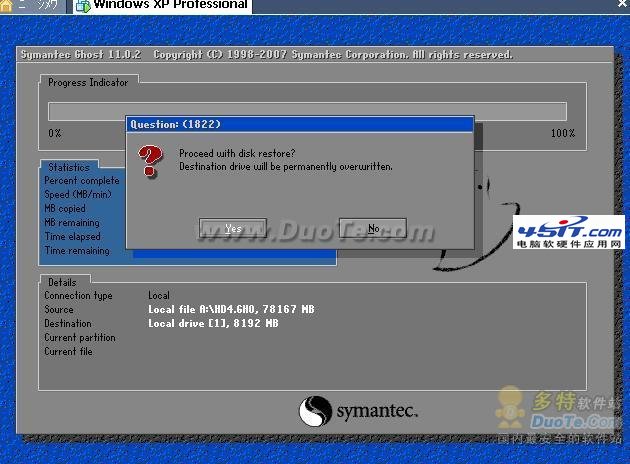The image size is (630, 464).
Task: Click the Source label
Action: pyautogui.click(x=59, y=310)
